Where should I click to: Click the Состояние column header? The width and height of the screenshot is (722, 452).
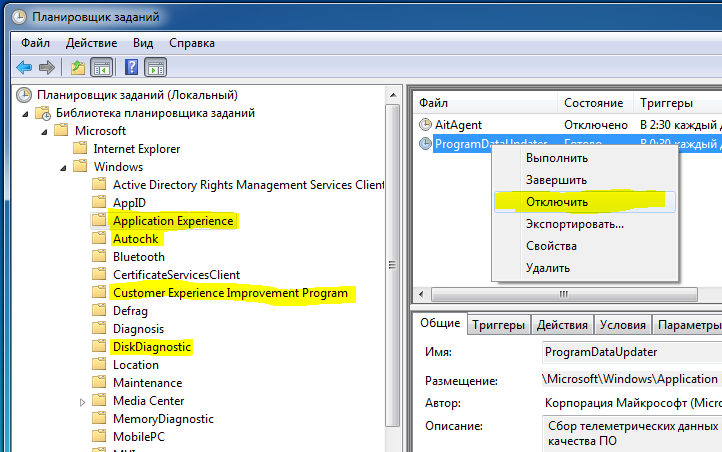(595, 103)
